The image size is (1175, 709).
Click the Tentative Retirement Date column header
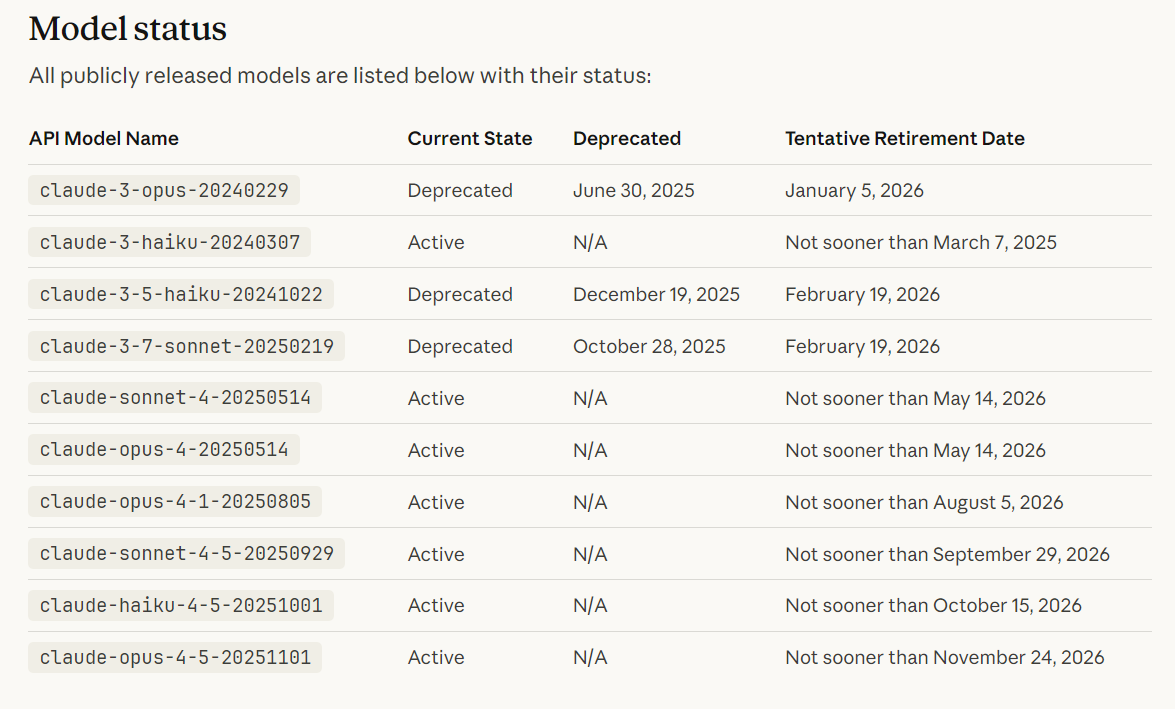[x=905, y=139]
